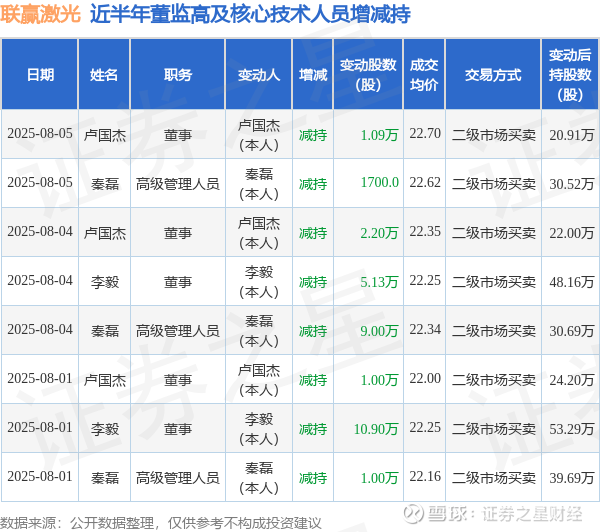Click 二级市场买卖 in the 22.62 price row
The height and width of the screenshot is (532, 600).
494,184
